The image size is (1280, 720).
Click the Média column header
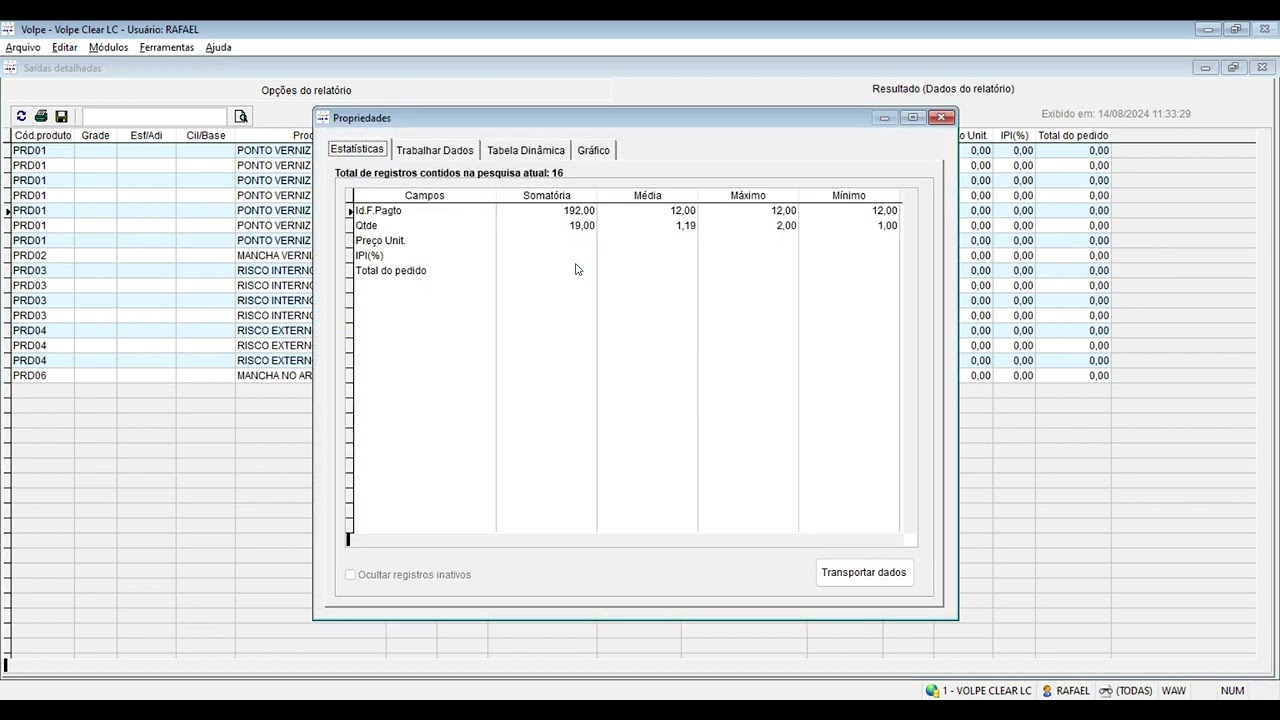(x=648, y=195)
